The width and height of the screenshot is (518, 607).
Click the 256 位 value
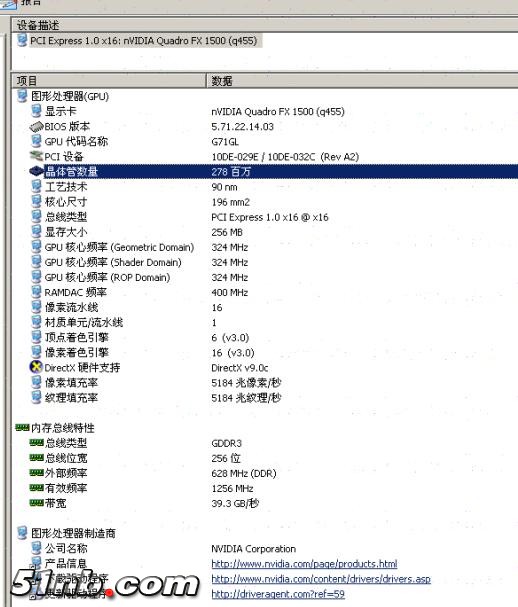[226, 458]
